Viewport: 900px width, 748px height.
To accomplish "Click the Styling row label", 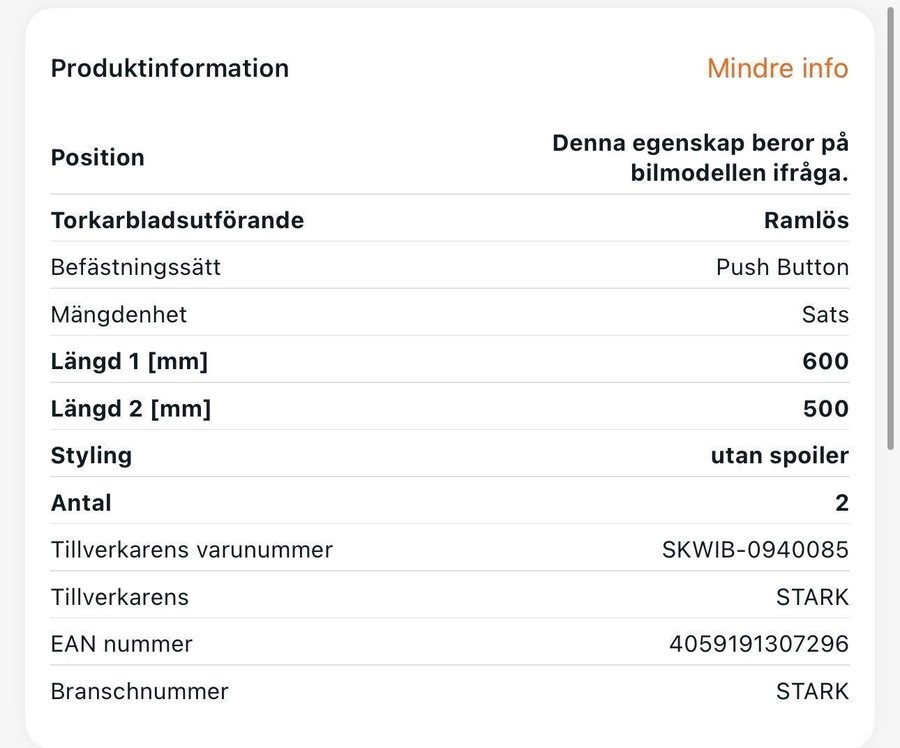I will coord(91,455).
